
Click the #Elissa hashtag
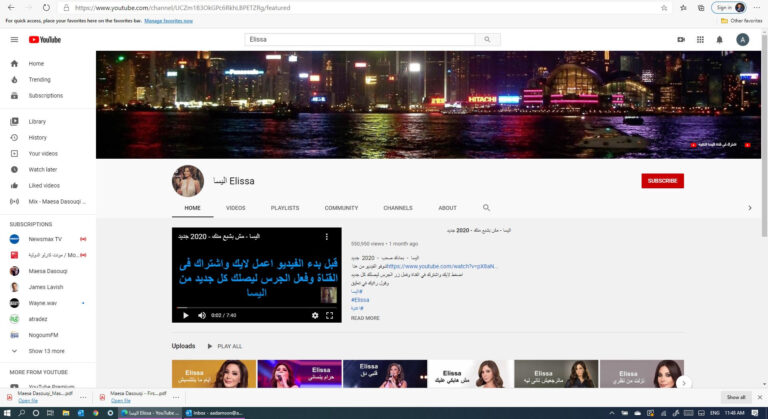(x=360, y=300)
